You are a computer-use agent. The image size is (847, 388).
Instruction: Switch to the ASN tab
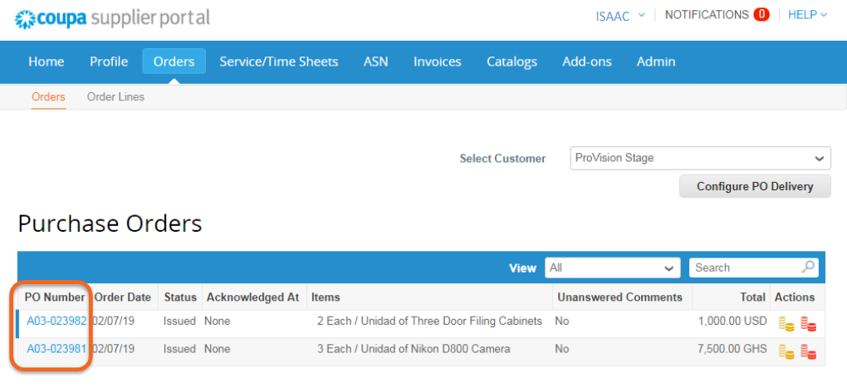coord(375,62)
